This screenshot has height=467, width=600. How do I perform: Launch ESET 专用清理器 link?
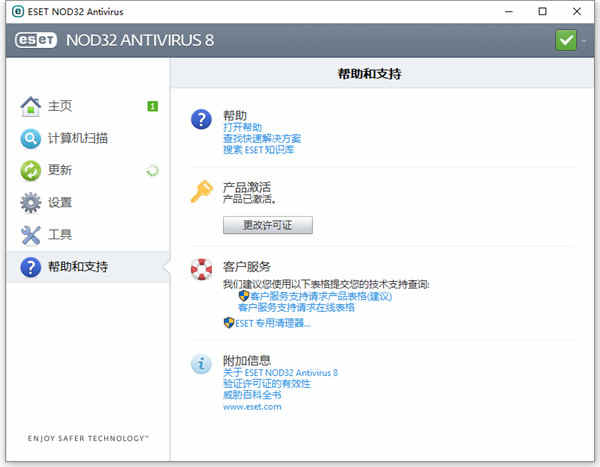pyautogui.click(x=272, y=323)
